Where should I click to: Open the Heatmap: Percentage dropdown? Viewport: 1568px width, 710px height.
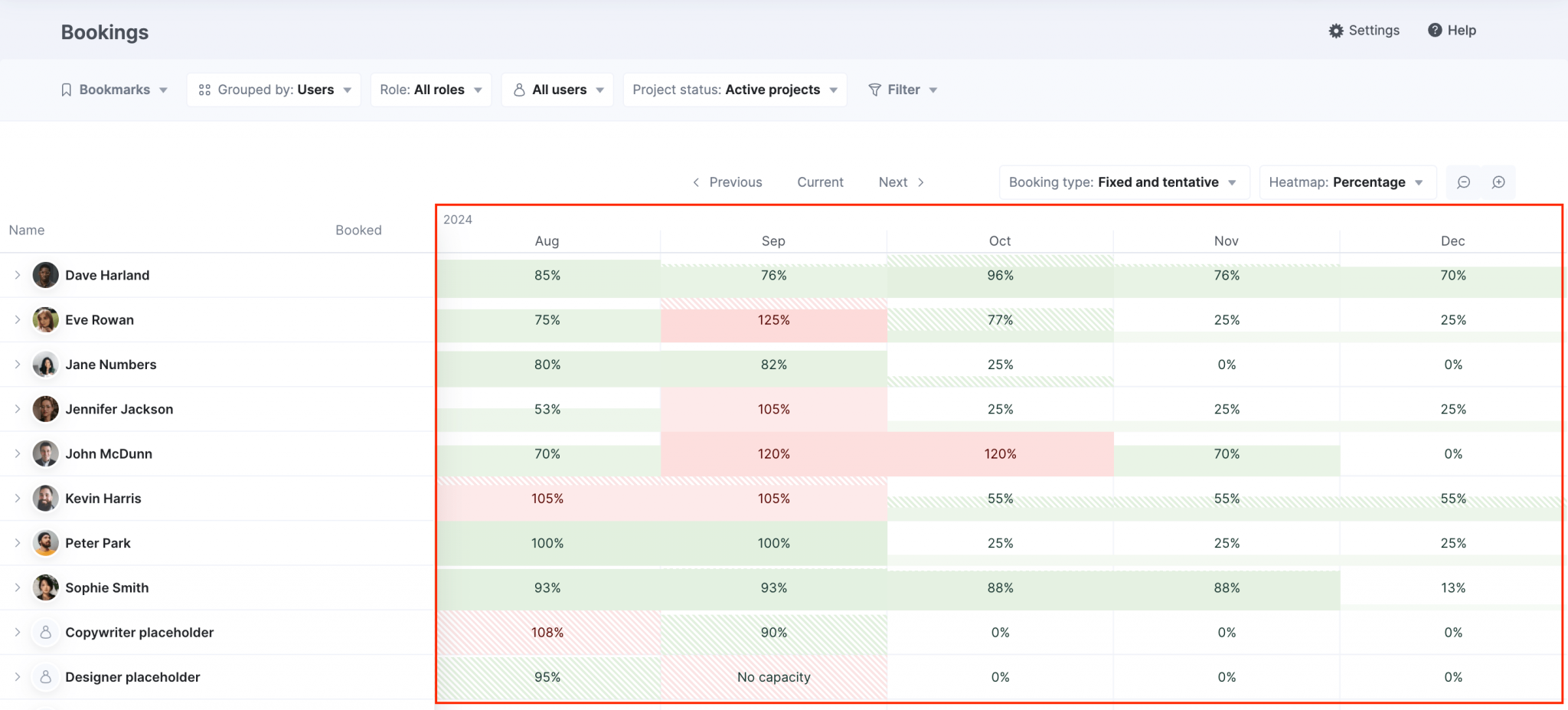(1347, 182)
